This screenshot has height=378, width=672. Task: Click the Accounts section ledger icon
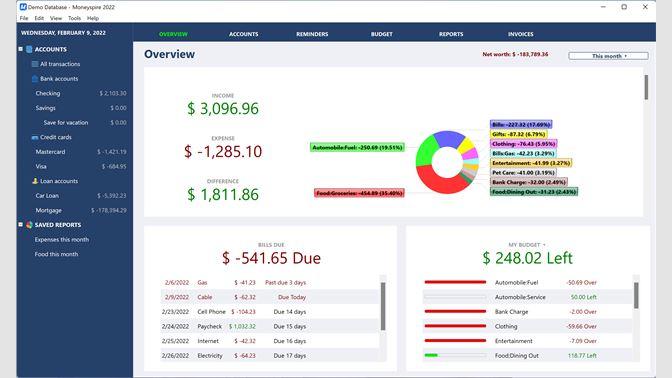(29, 49)
